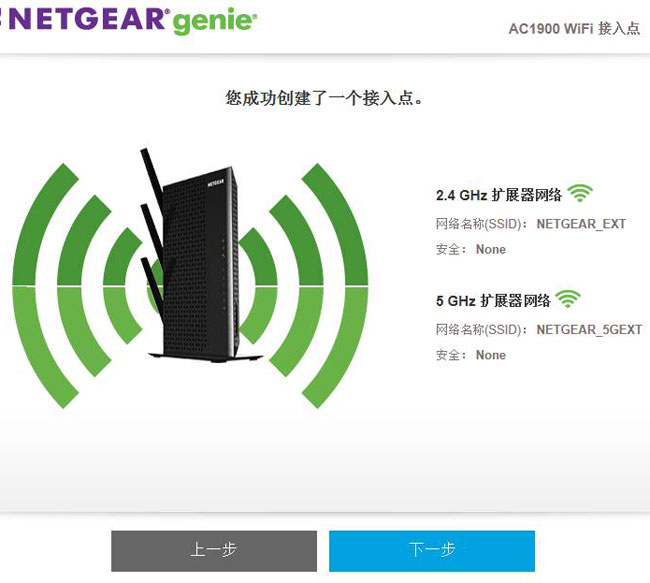Click the NETGEAR_5GEXT SSID name

click(589, 330)
